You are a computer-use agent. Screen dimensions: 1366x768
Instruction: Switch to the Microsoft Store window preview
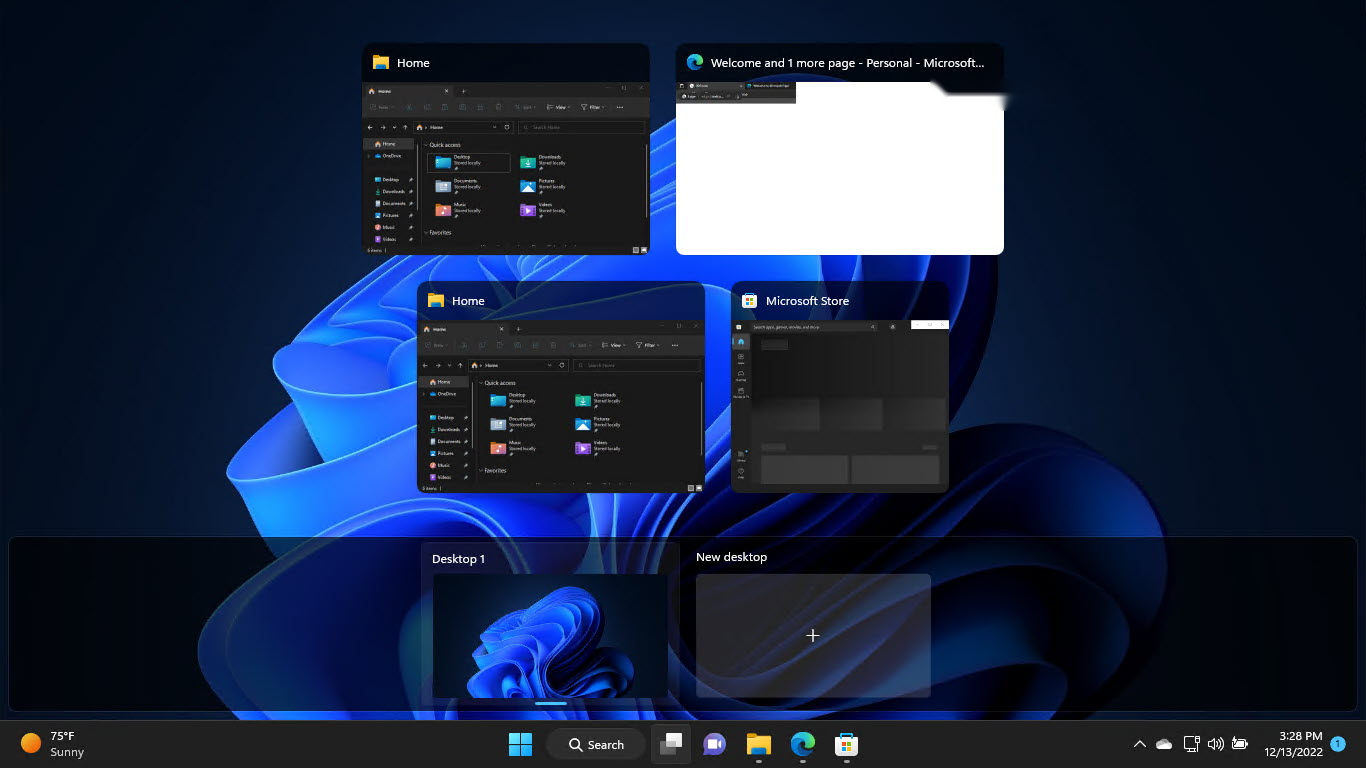839,387
